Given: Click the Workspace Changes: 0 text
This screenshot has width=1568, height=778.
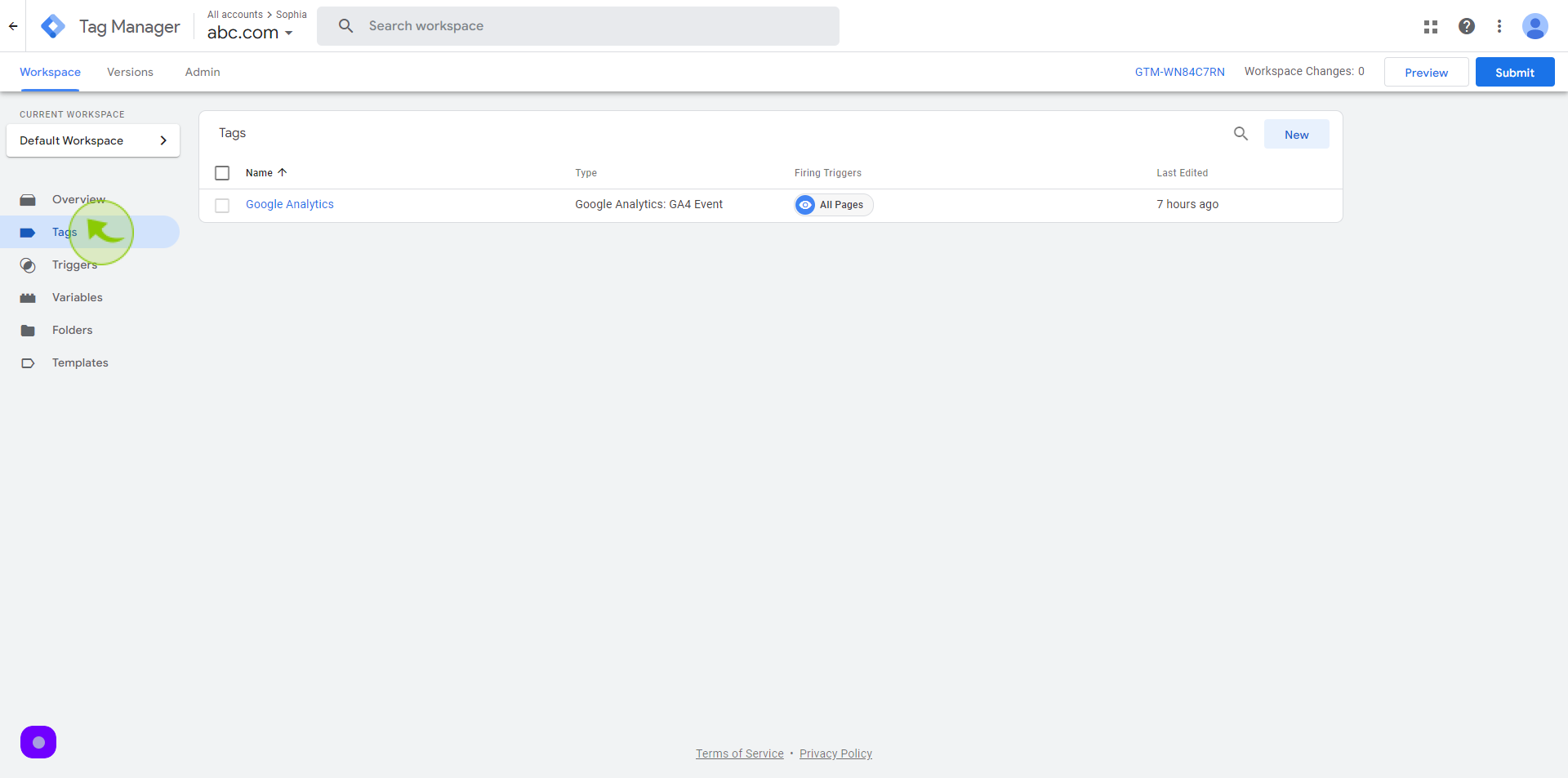Looking at the screenshot, I should (x=1304, y=71).
